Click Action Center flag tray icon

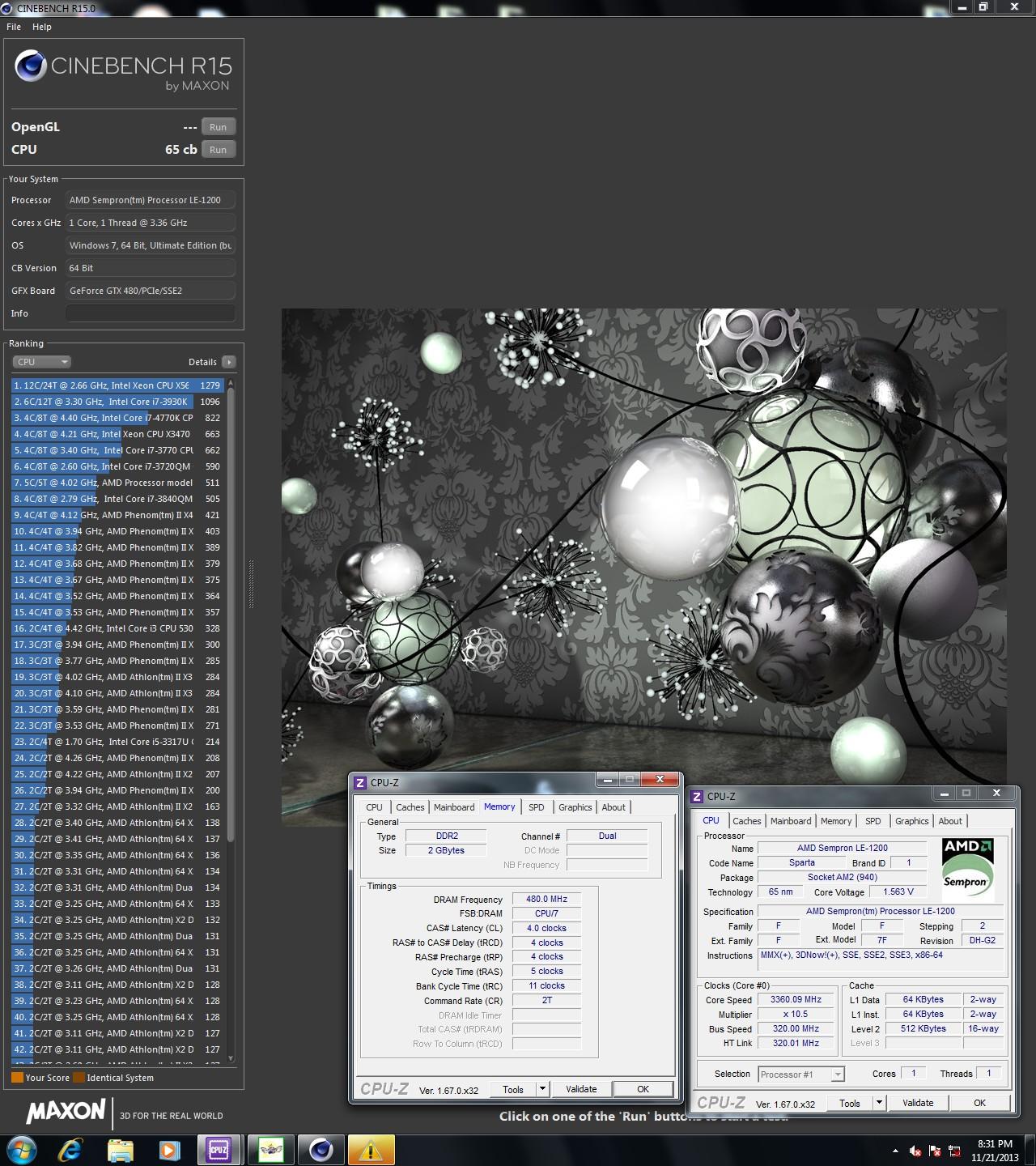click(x=935, y=1151)
